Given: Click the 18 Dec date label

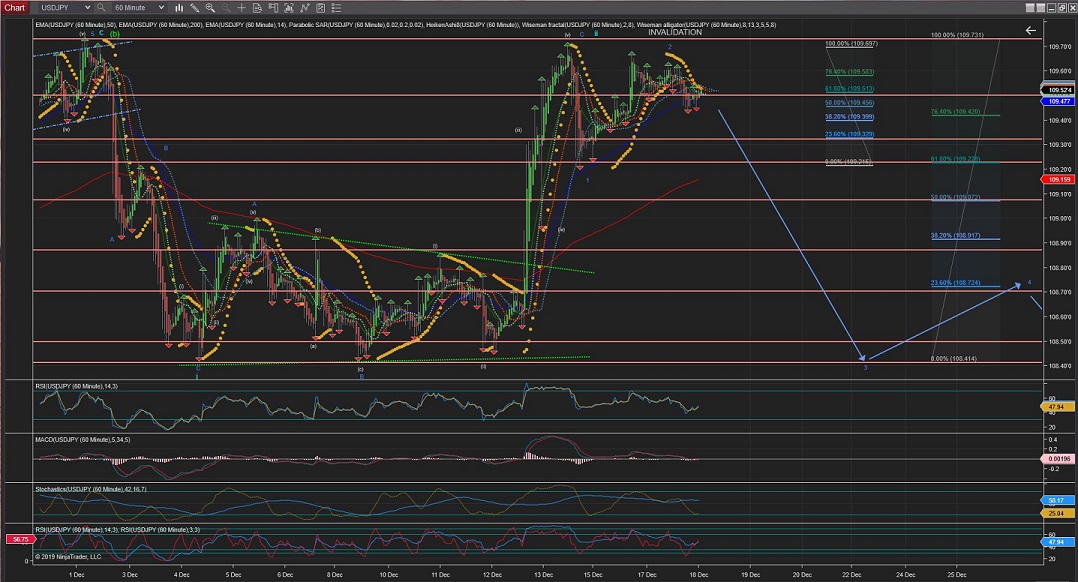Looking at the screenshot, I should (698, 574).
